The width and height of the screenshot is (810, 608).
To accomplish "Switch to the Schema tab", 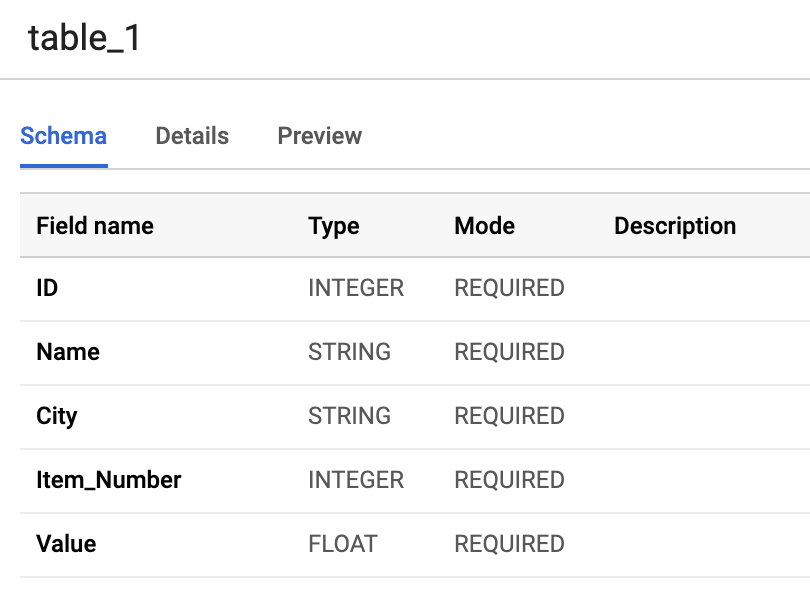I will tap(63, 136).
